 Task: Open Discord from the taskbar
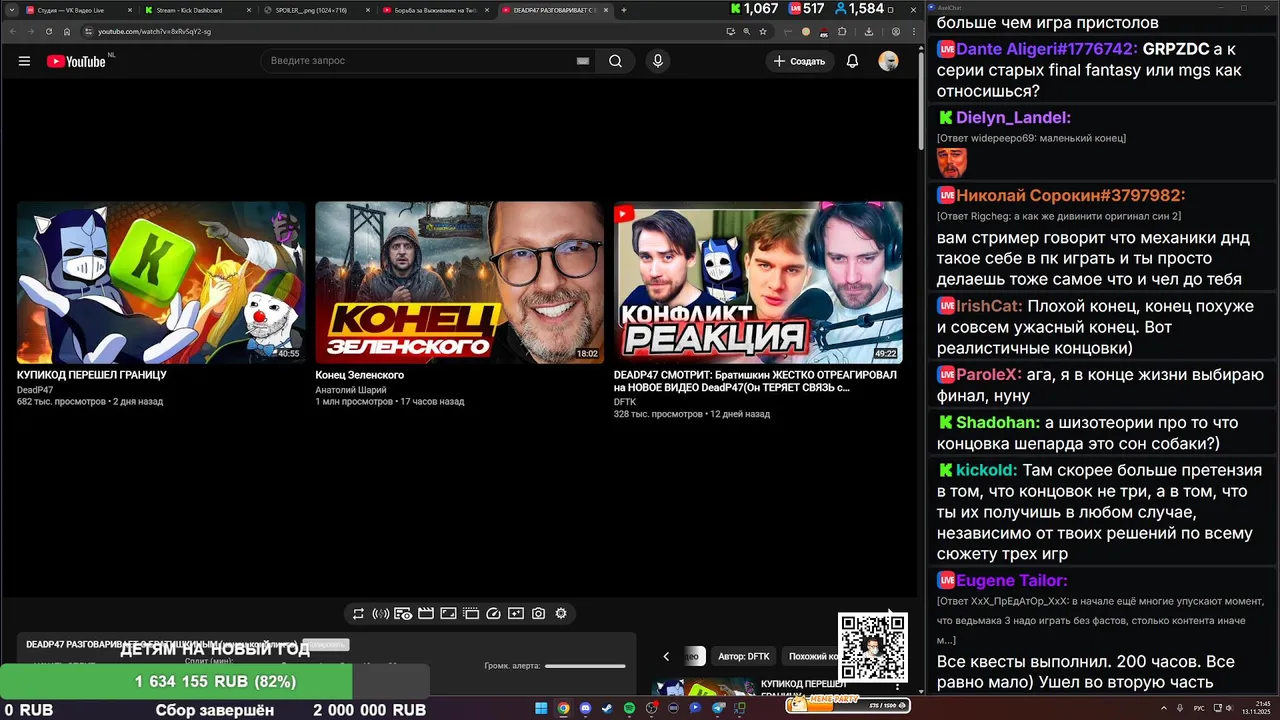[x=585, y=709]
